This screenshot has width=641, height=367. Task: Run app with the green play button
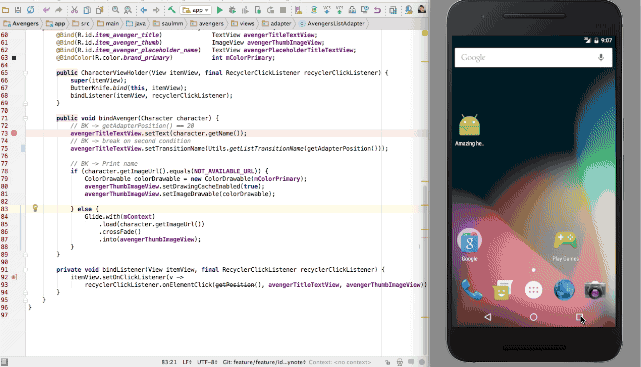220,10
